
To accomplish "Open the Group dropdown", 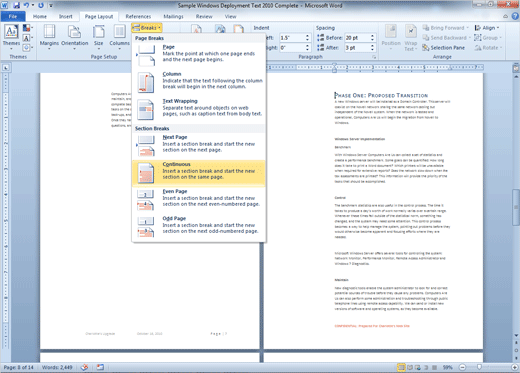I will (488, 38).
